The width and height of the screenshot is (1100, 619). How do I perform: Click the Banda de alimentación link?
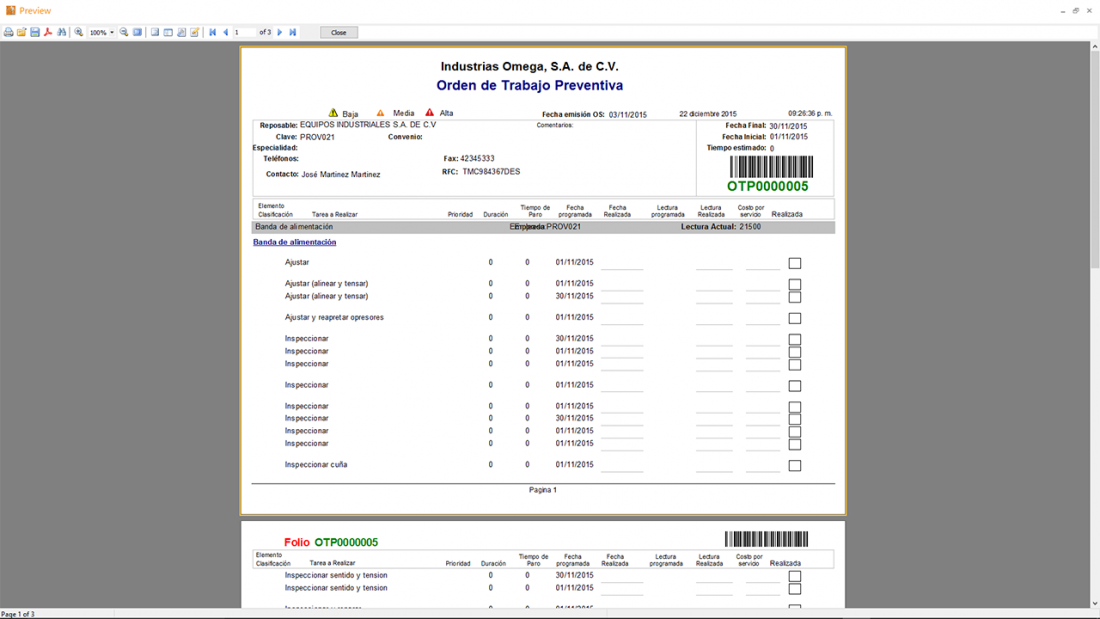[x=294, y=242]
